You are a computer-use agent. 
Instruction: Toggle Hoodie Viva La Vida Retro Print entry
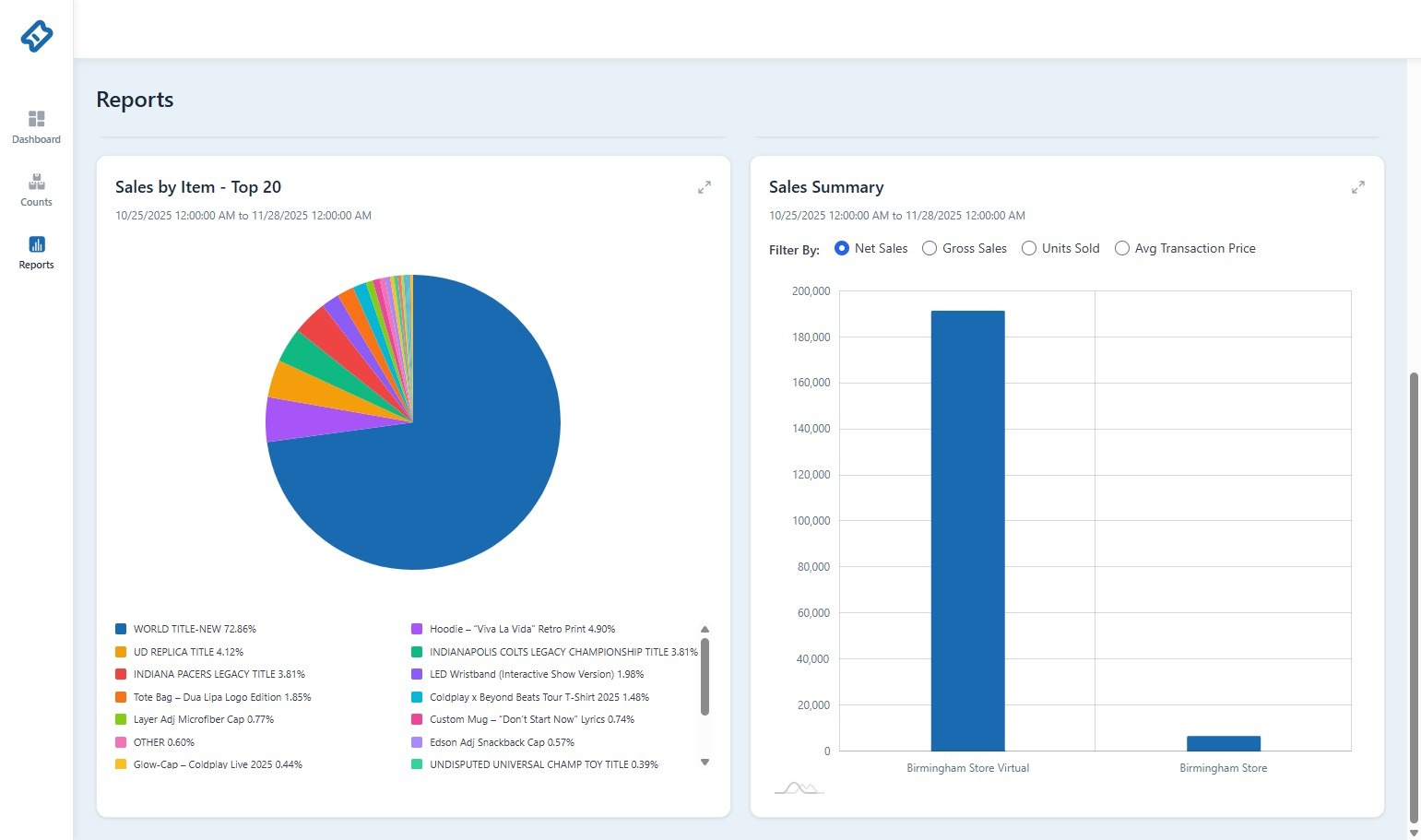[x=514, y=629]
